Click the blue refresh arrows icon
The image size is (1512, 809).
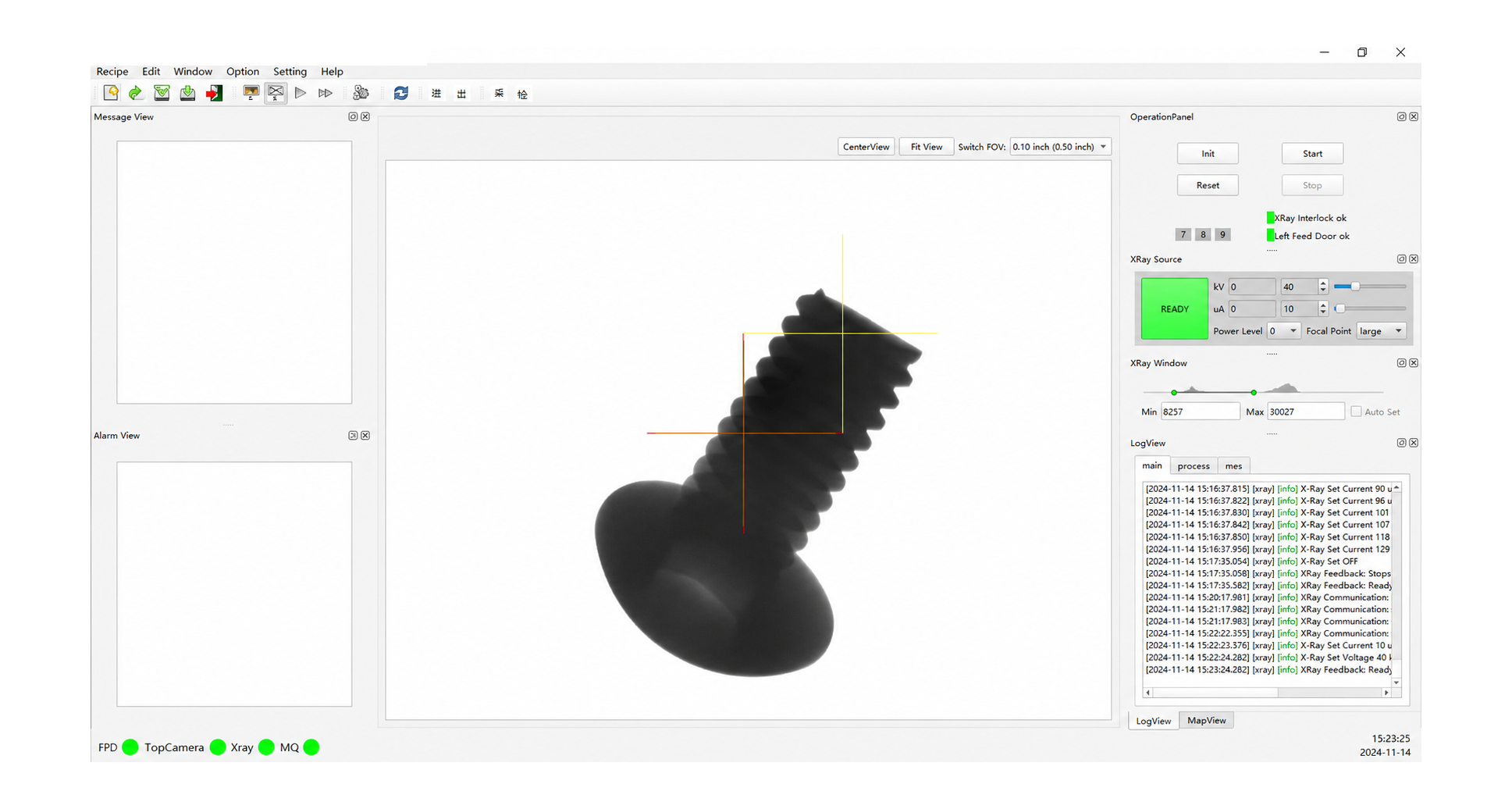[401, 93]
